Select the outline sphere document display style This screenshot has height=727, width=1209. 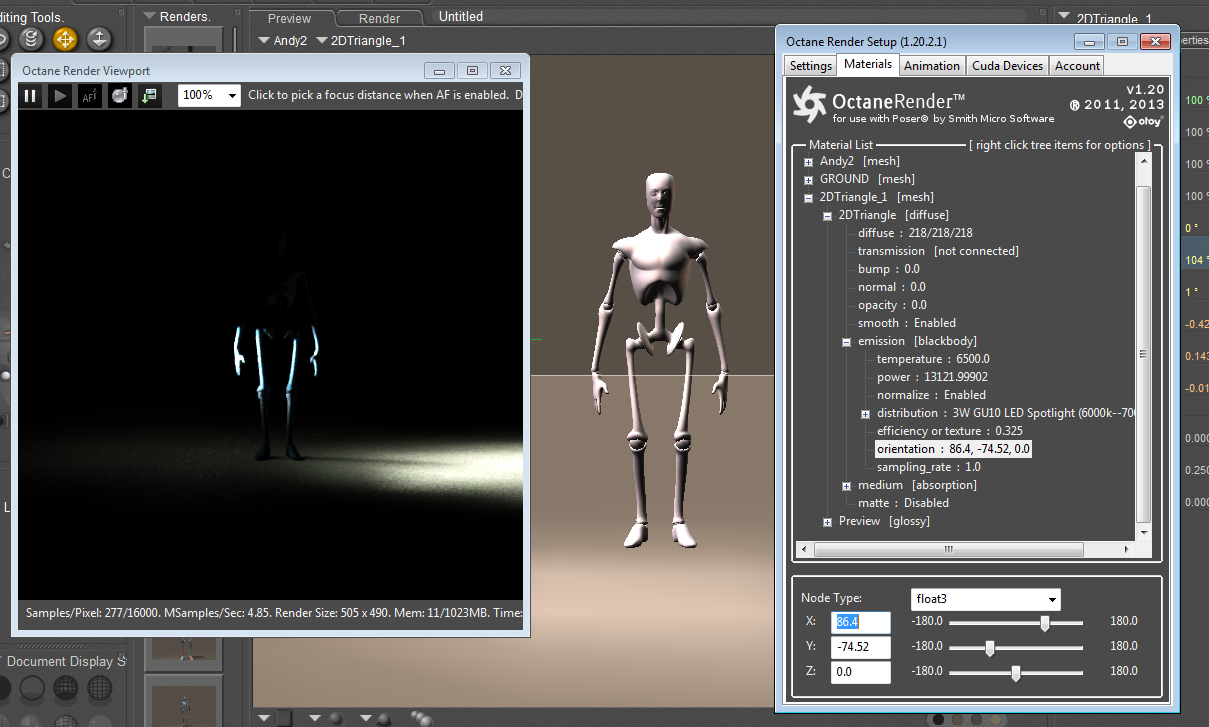click(x=32, y=687)
